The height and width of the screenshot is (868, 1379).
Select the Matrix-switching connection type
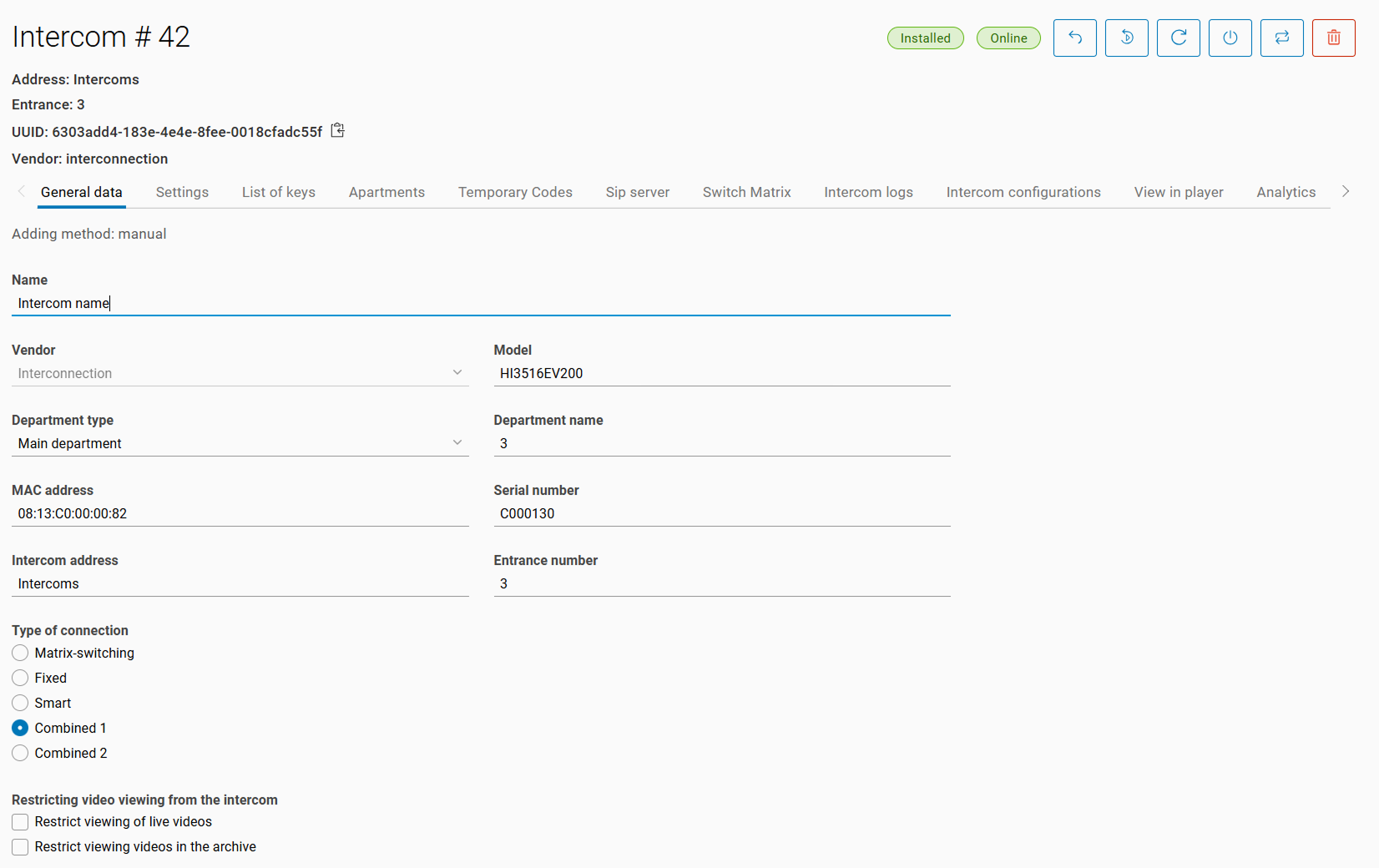[21, 653]
